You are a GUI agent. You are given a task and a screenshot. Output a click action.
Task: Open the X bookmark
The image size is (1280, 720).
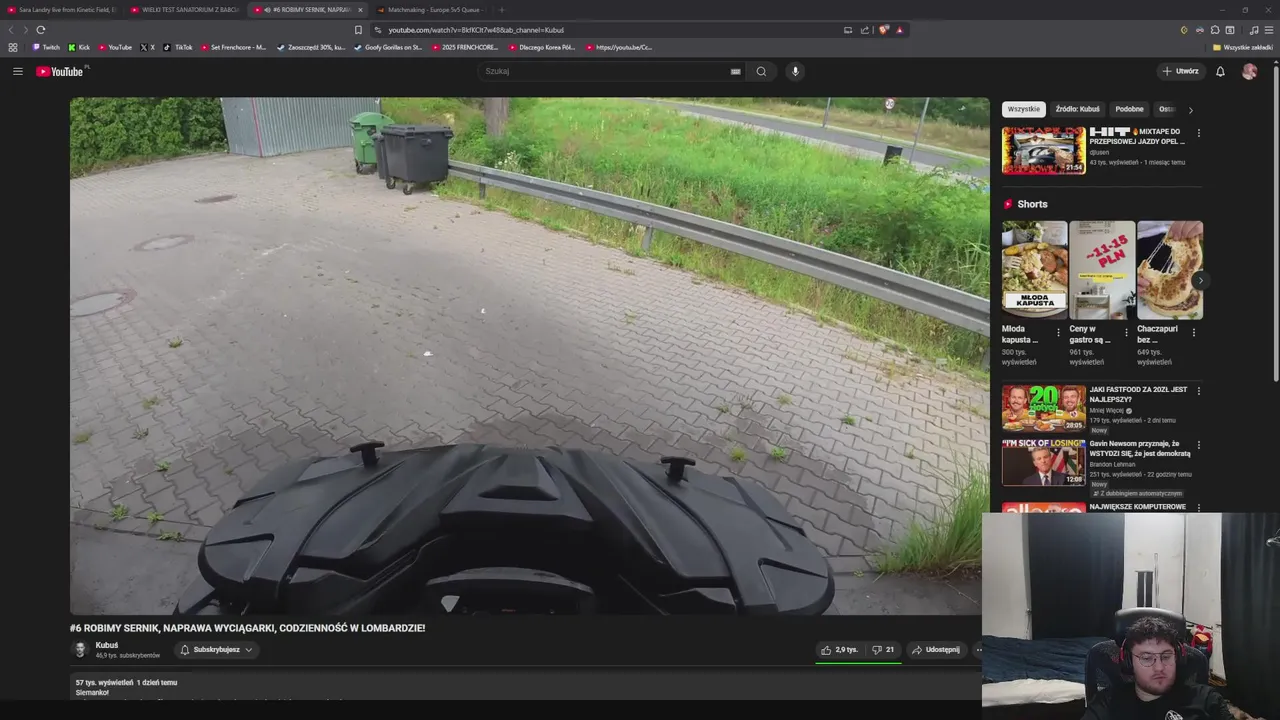pyautogui.click(x=148, y=47)
